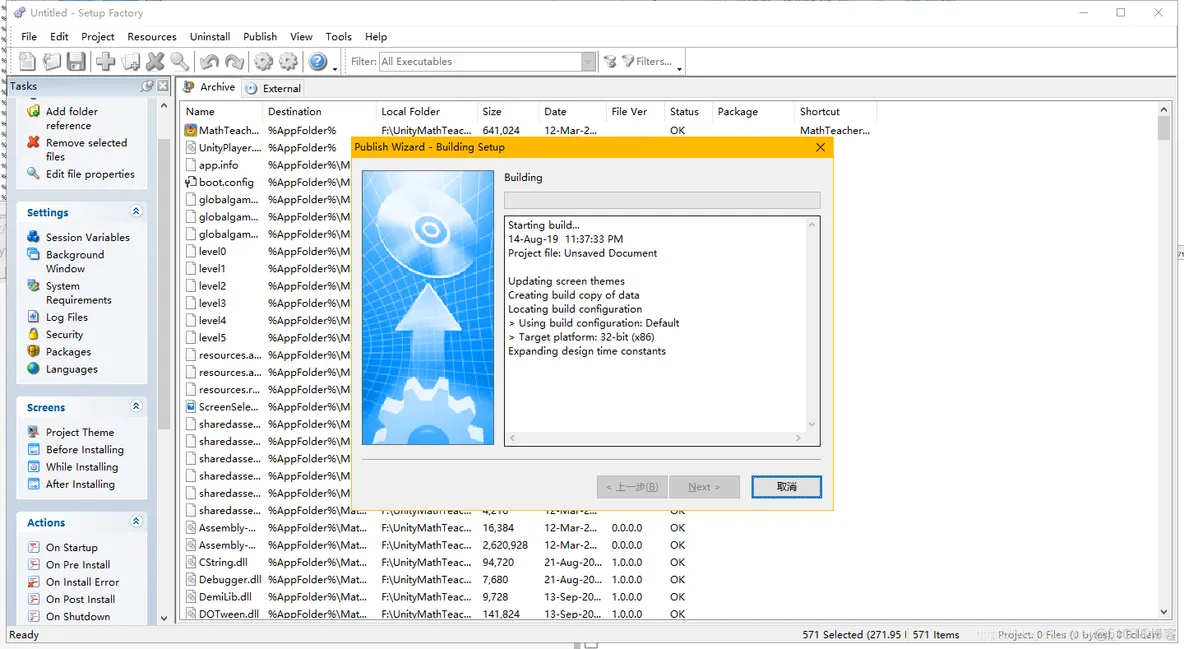Click the Next > button in wizard
Image resolution: width=1184 pixels, height=649 pixels.
click(703, 487)
